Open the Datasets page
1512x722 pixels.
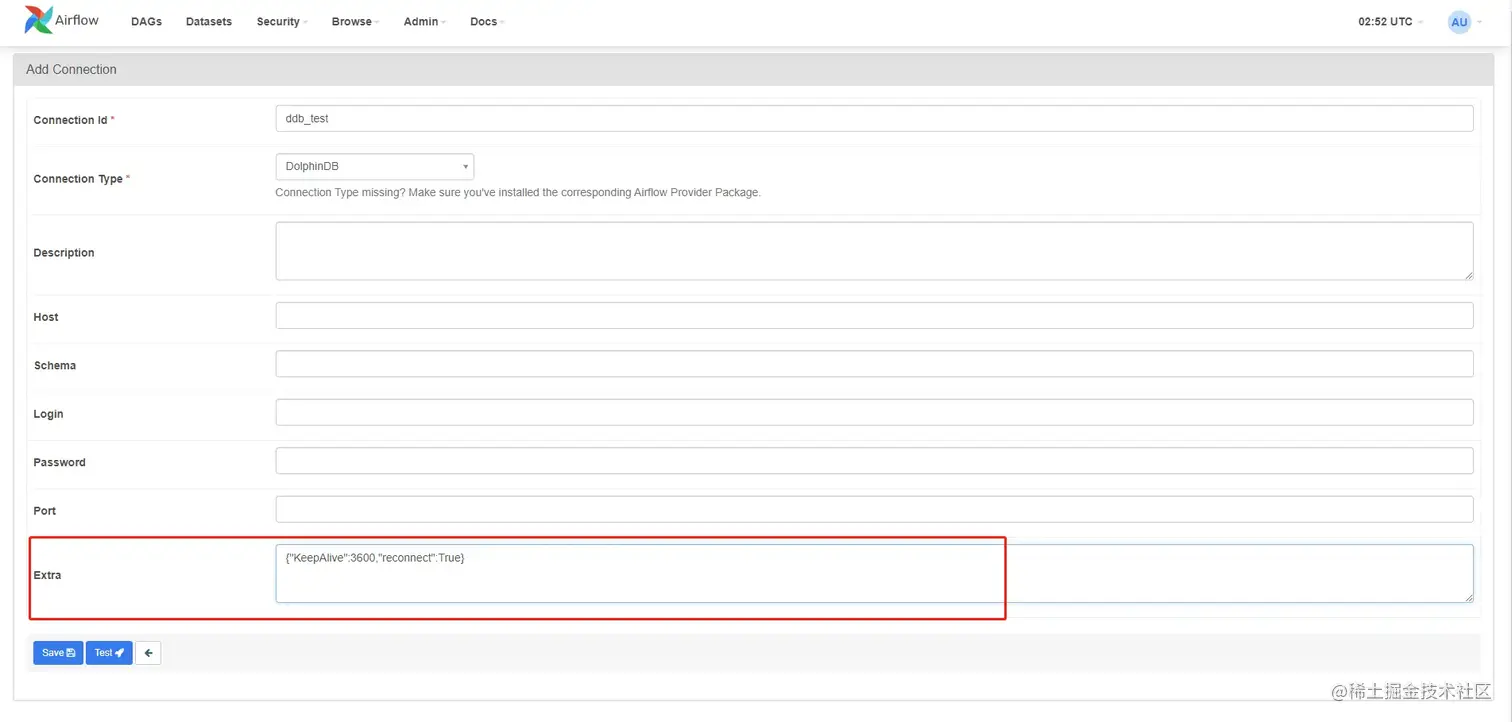click(x=209, y=22)
